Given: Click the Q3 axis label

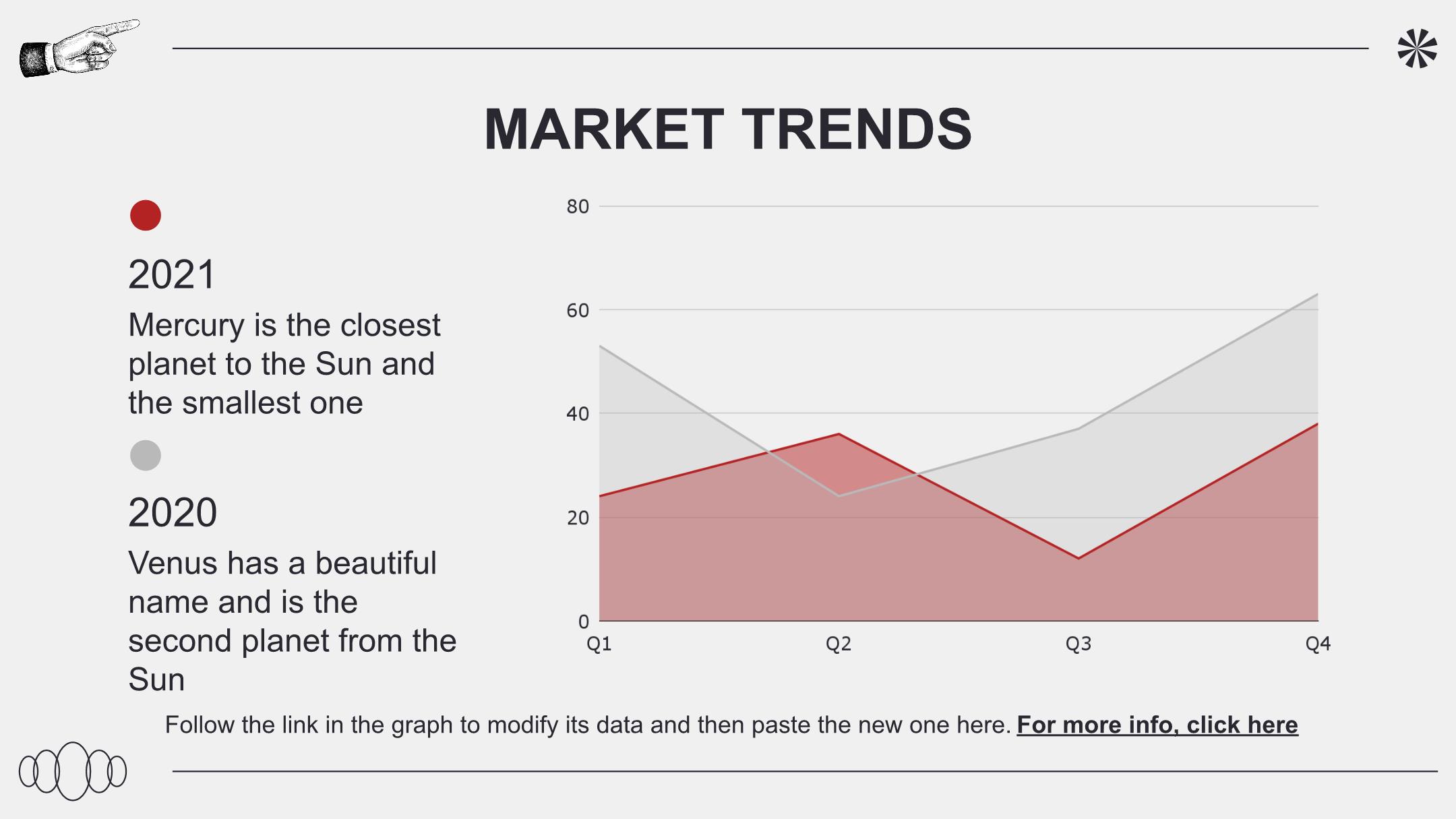Looking at the screenshot, I should (1079, 644).
